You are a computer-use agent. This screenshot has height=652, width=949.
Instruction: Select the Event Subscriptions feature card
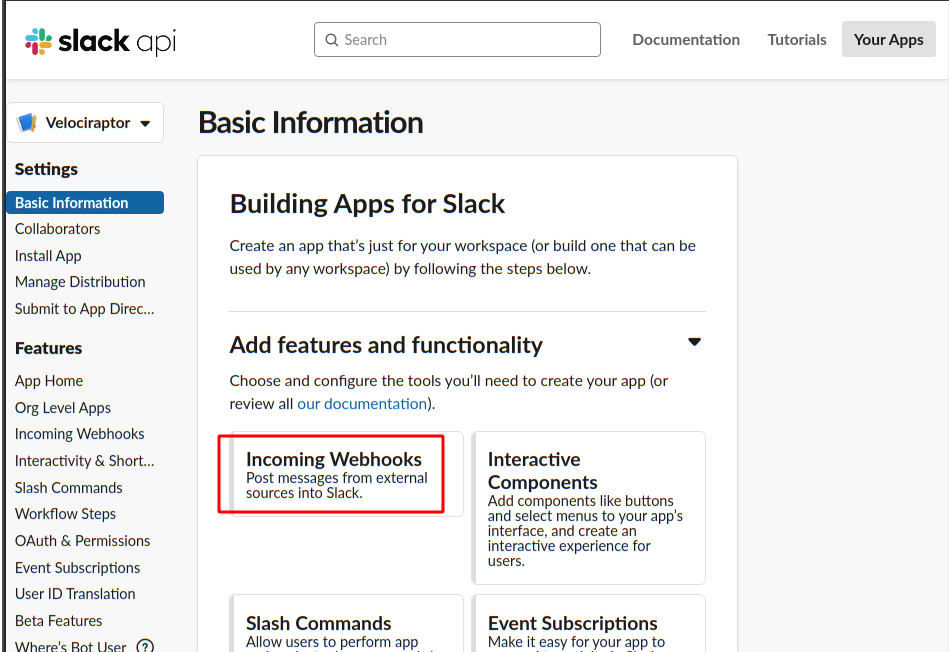point(588,625)
